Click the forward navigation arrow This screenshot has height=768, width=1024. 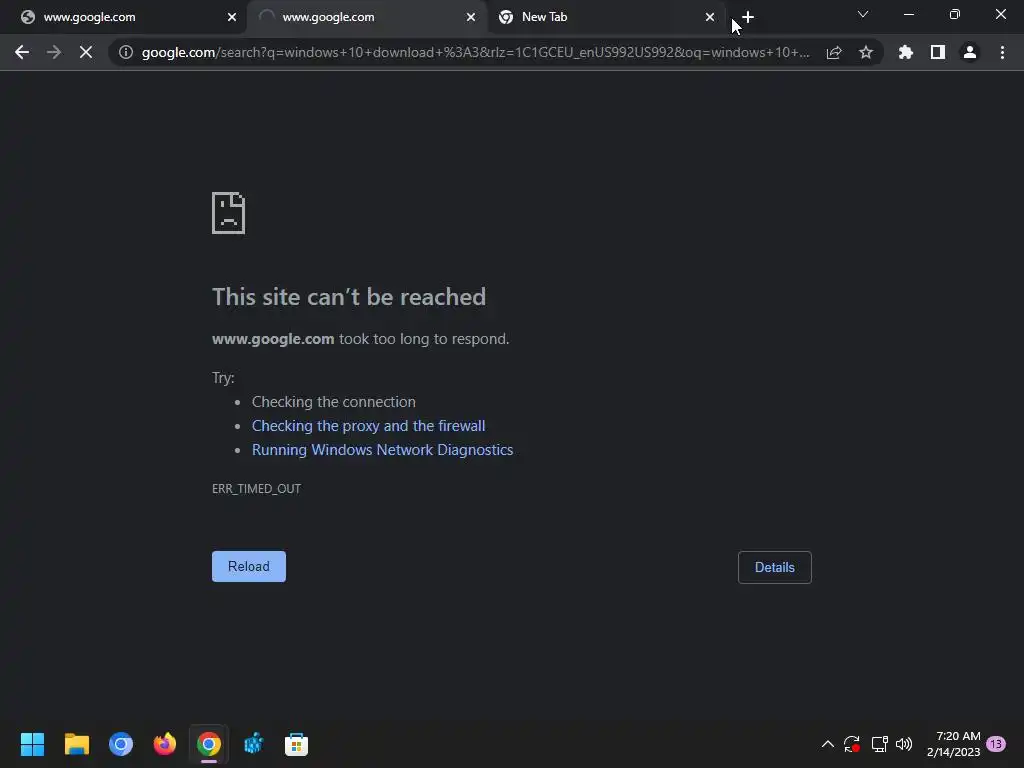pos(54,52)
